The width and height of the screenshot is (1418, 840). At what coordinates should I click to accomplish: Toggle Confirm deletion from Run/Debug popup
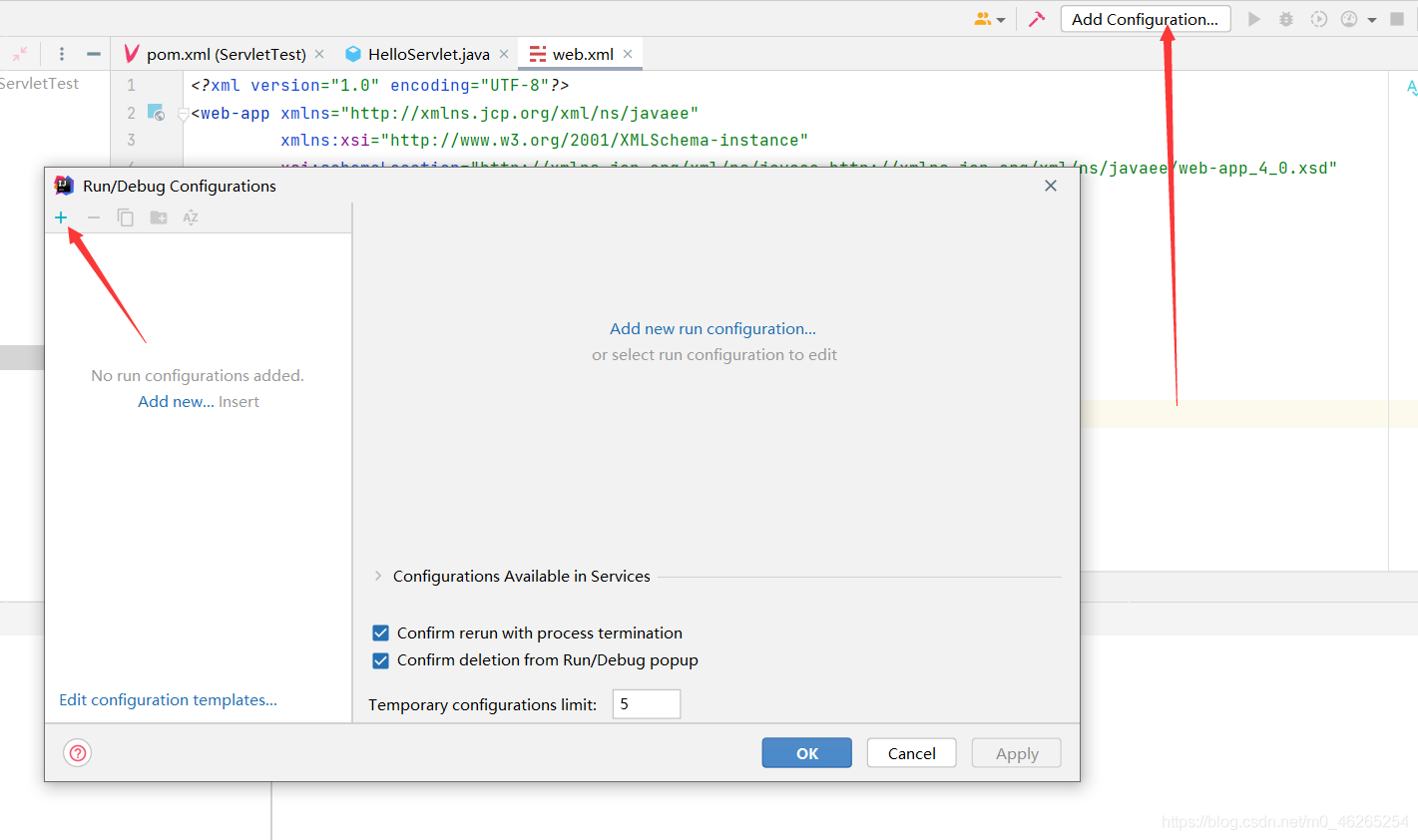[380, 659]
